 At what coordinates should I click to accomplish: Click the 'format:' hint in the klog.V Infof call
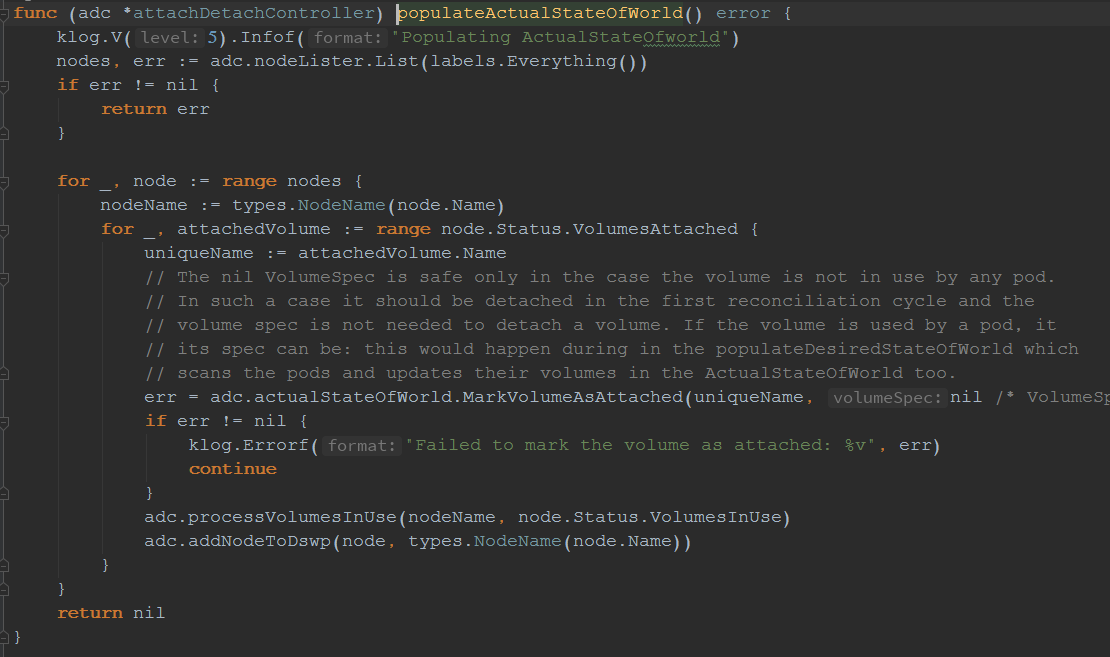pyautogui.click(x=348, y=38)
